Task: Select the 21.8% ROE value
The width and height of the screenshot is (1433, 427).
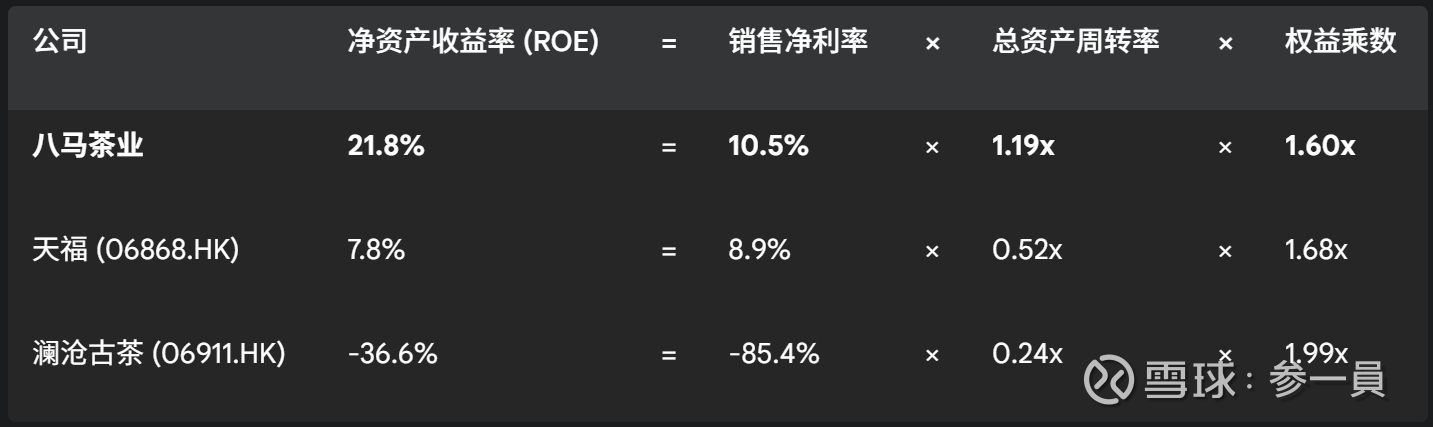Action: pos(386,146)
